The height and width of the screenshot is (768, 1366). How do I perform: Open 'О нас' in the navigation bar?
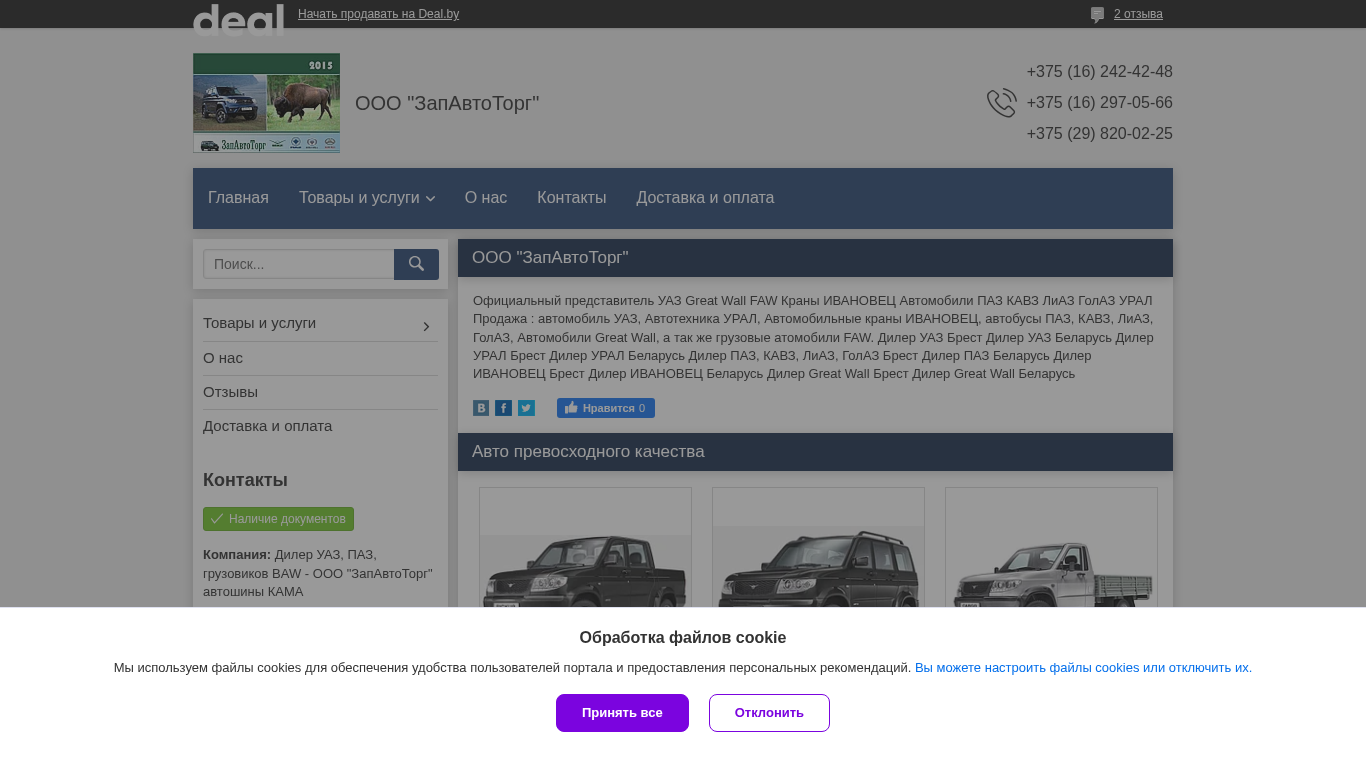pos(486,198)
